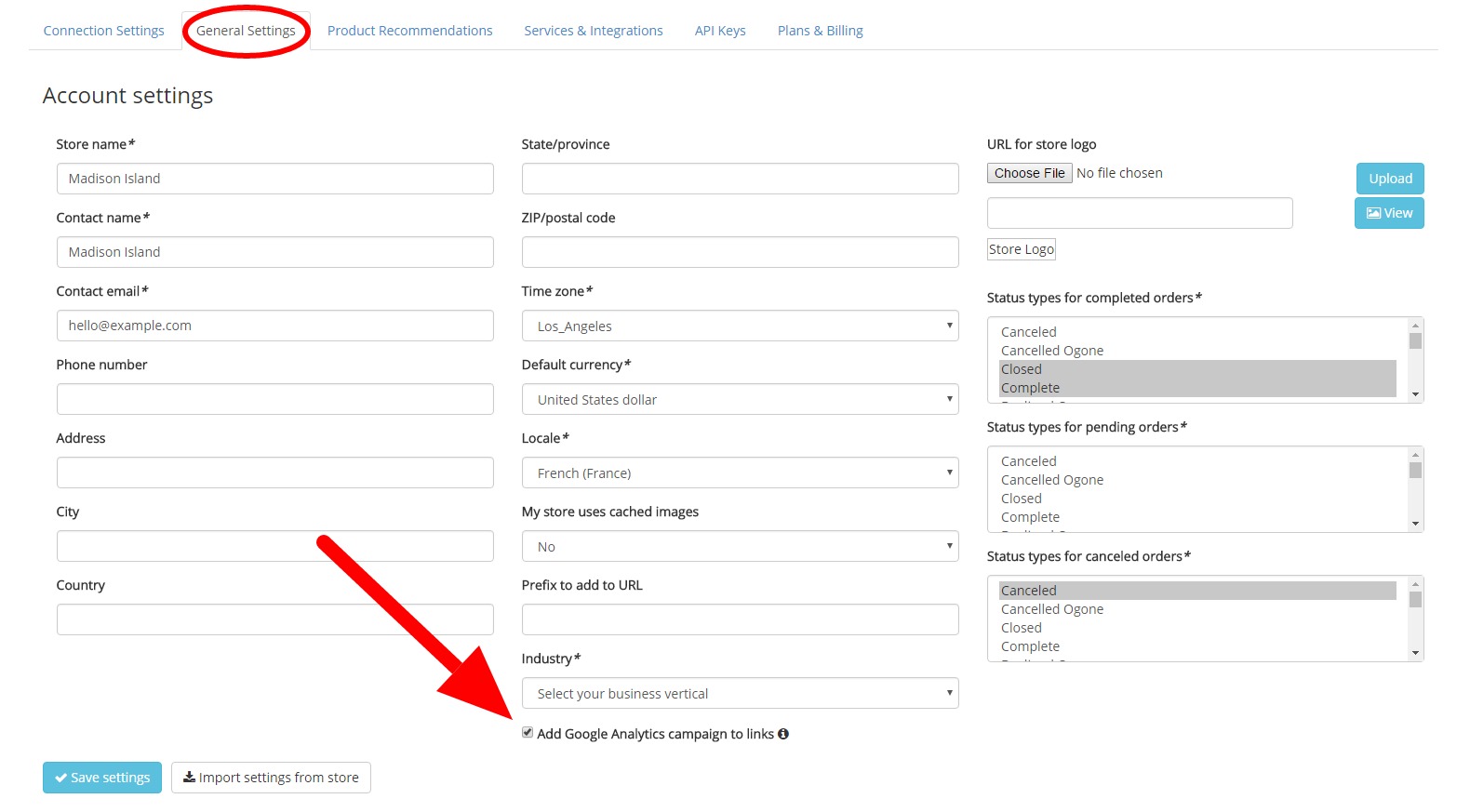
Task: Focus the Address input field
Action: coord(274,473)
